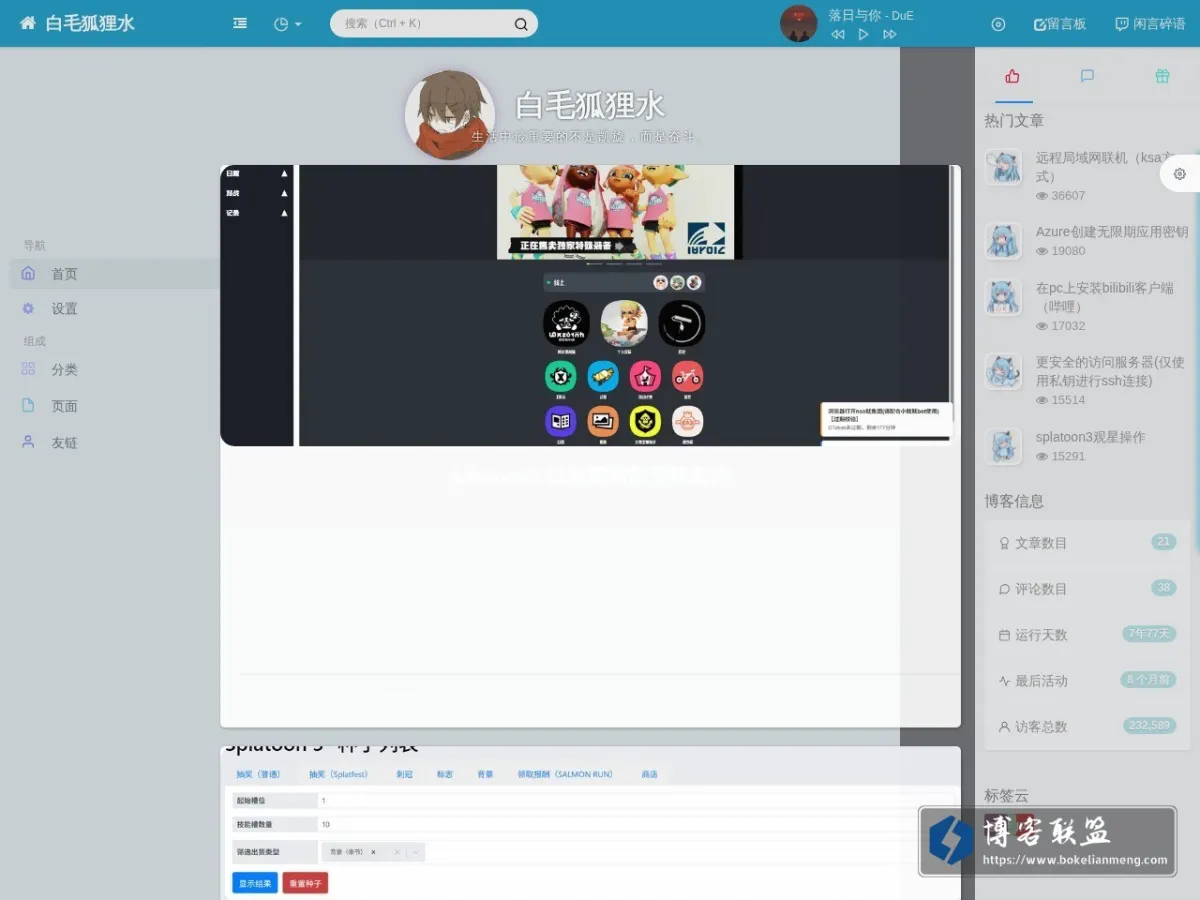The image size is (1200, 900).
Task: Click the blue 显示结果 button
Action: click(x=255, y=883)
